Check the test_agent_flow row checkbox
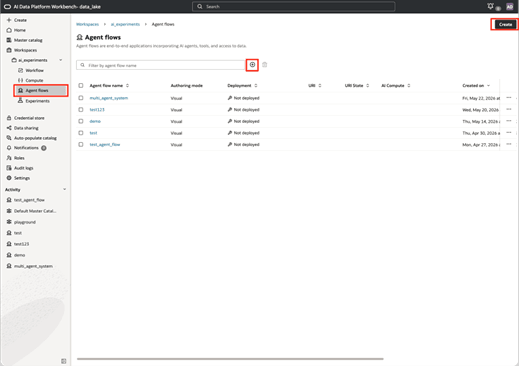 point(81,145)
